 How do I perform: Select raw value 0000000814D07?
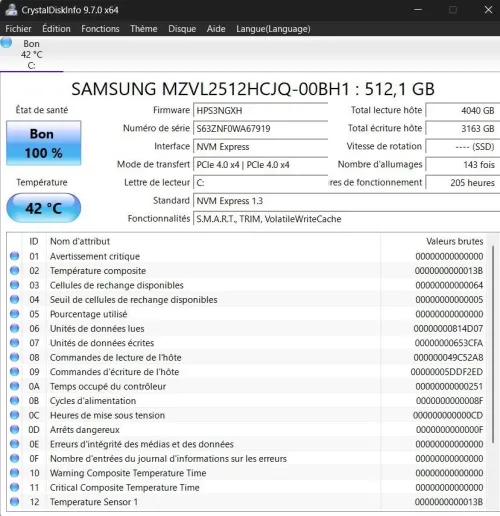(448, 329)
